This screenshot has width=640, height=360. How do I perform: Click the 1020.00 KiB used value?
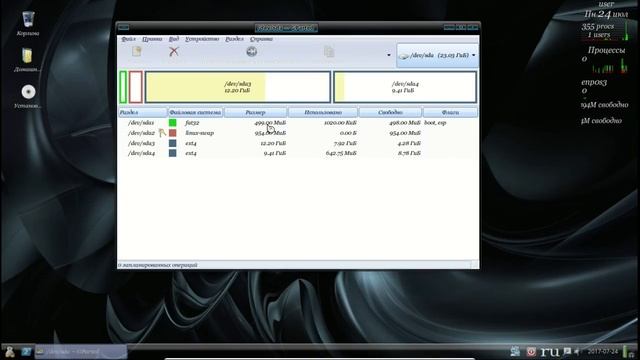pos(340,123)
